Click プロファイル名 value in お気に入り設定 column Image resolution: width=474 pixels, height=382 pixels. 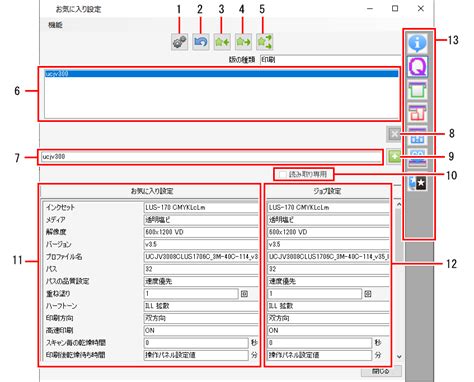pos(201,257)
